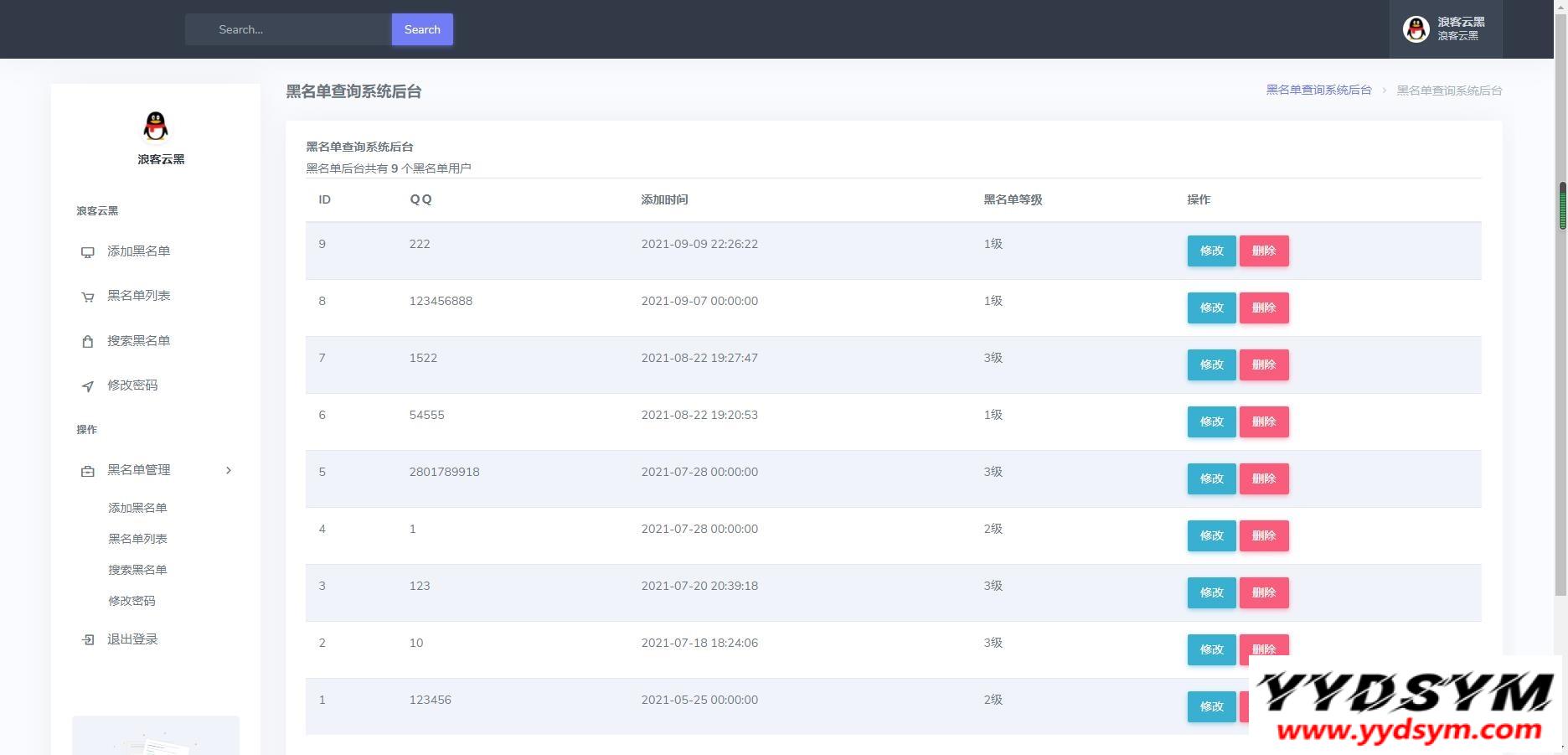Click the bag icon beside 搜索黑名单
1568x755 pixels.
tap(87, 341)
